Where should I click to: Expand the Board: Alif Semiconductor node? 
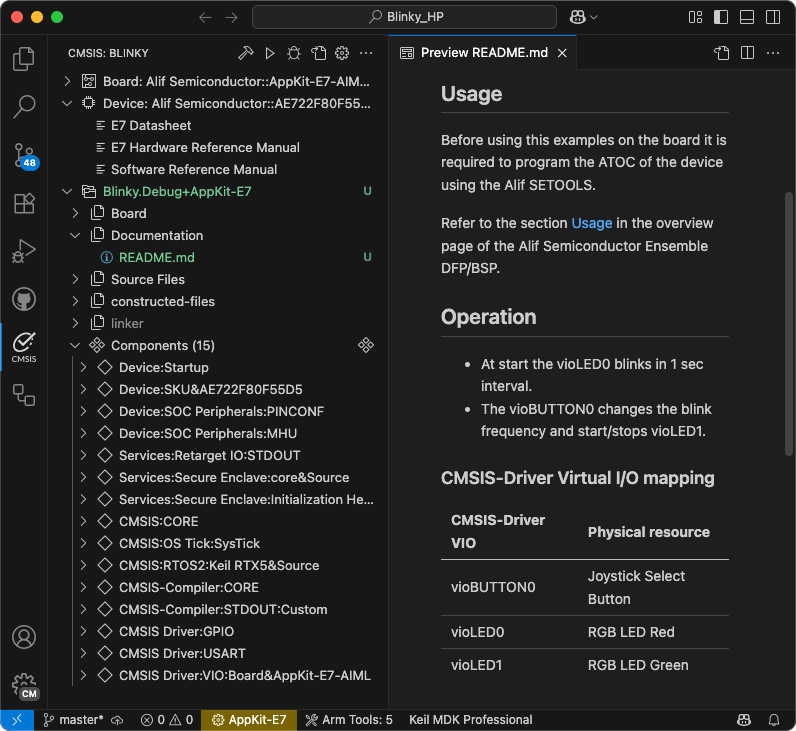click(x=67, y=81)
